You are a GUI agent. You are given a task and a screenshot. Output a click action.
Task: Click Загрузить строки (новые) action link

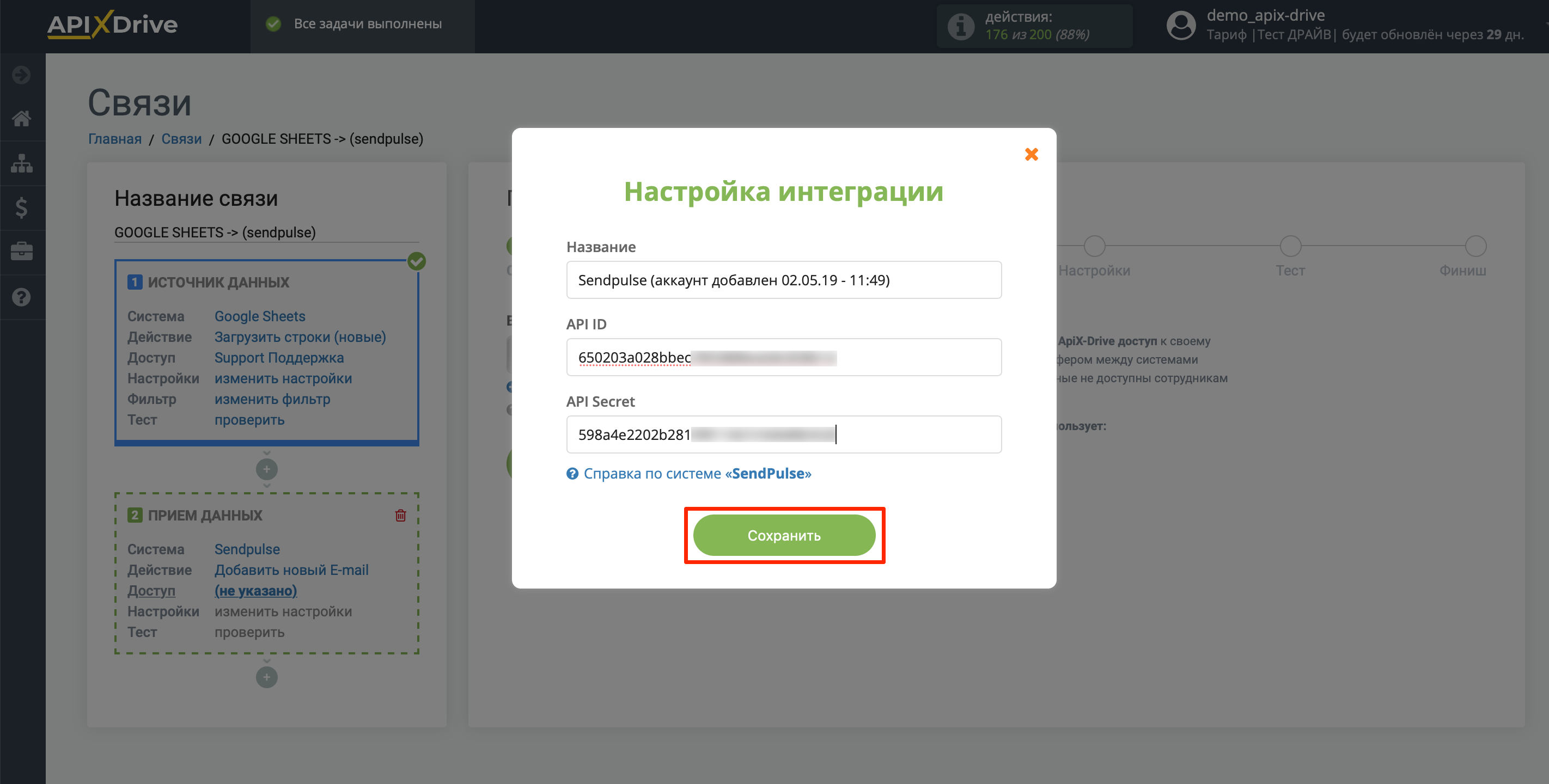tap(300, 336)
